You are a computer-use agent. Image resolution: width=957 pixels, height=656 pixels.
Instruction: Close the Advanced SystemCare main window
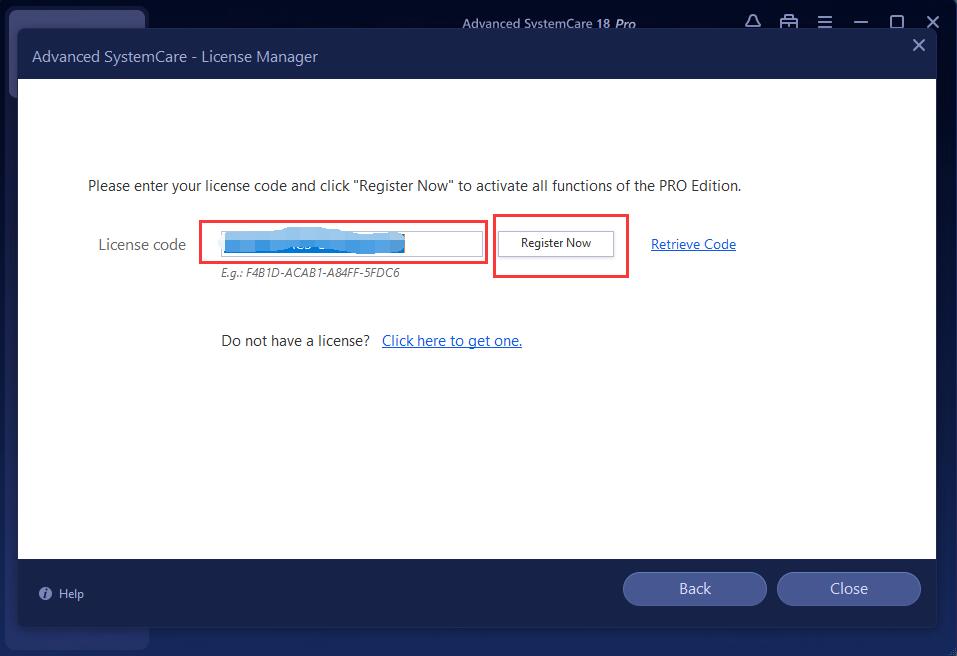933,22
